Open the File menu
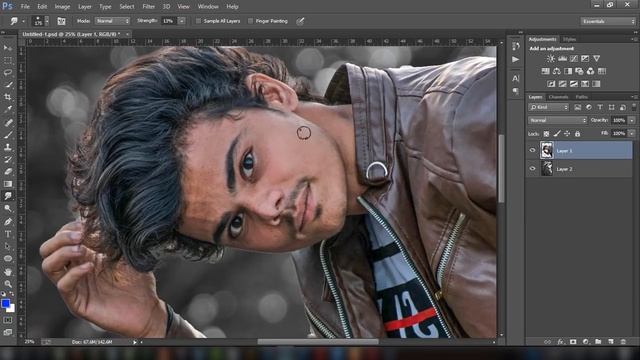640x360 pixels. 25,7
